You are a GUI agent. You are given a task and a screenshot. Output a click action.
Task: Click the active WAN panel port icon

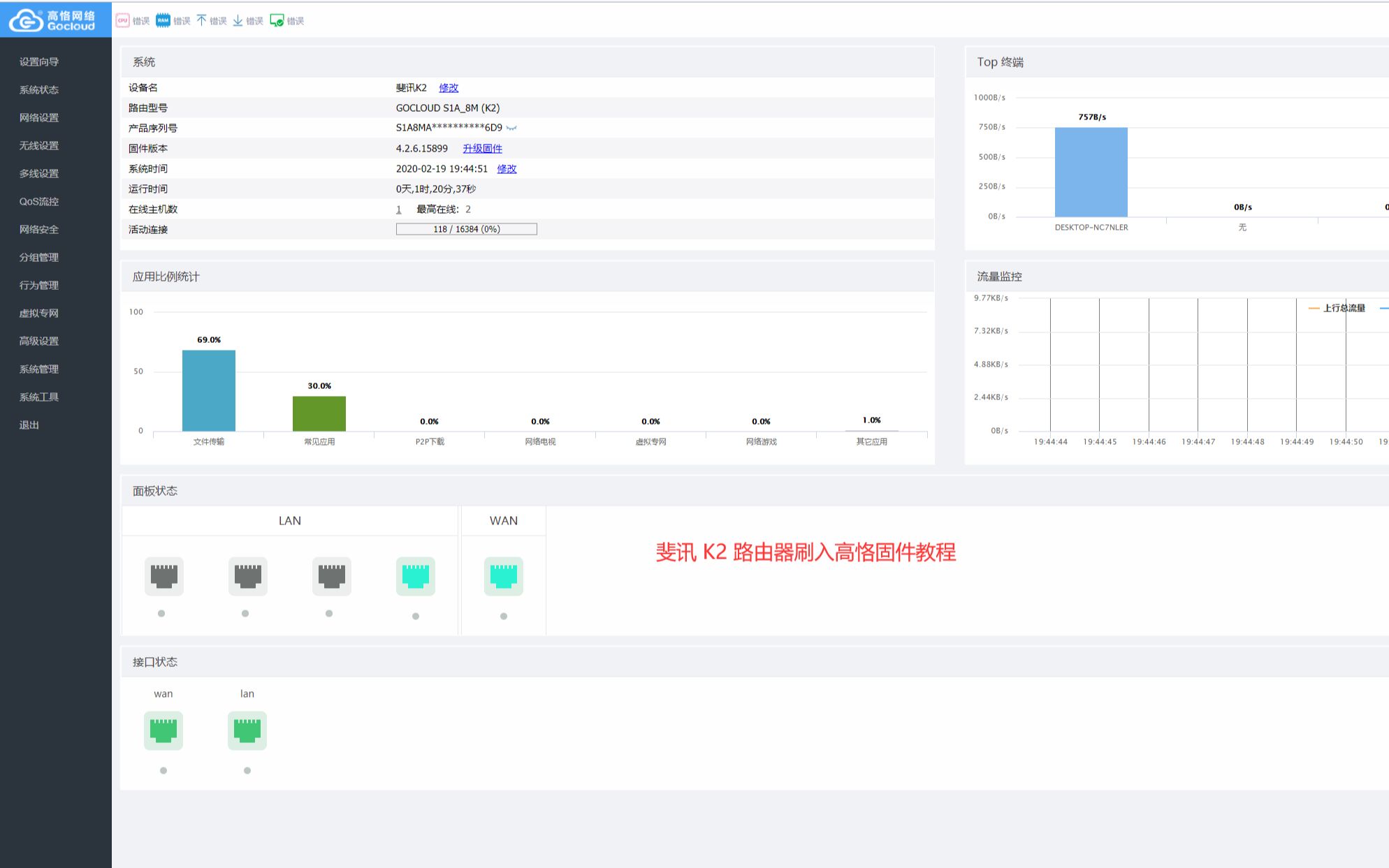point(503,576)
